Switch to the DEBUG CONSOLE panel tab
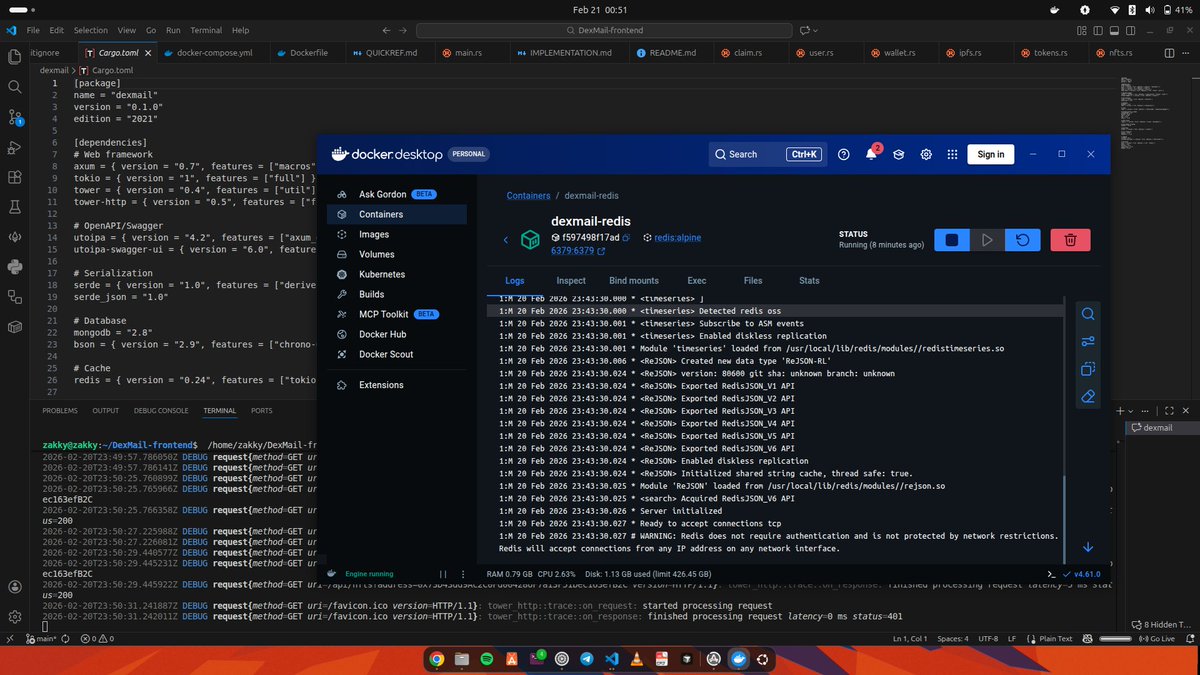 161,411
